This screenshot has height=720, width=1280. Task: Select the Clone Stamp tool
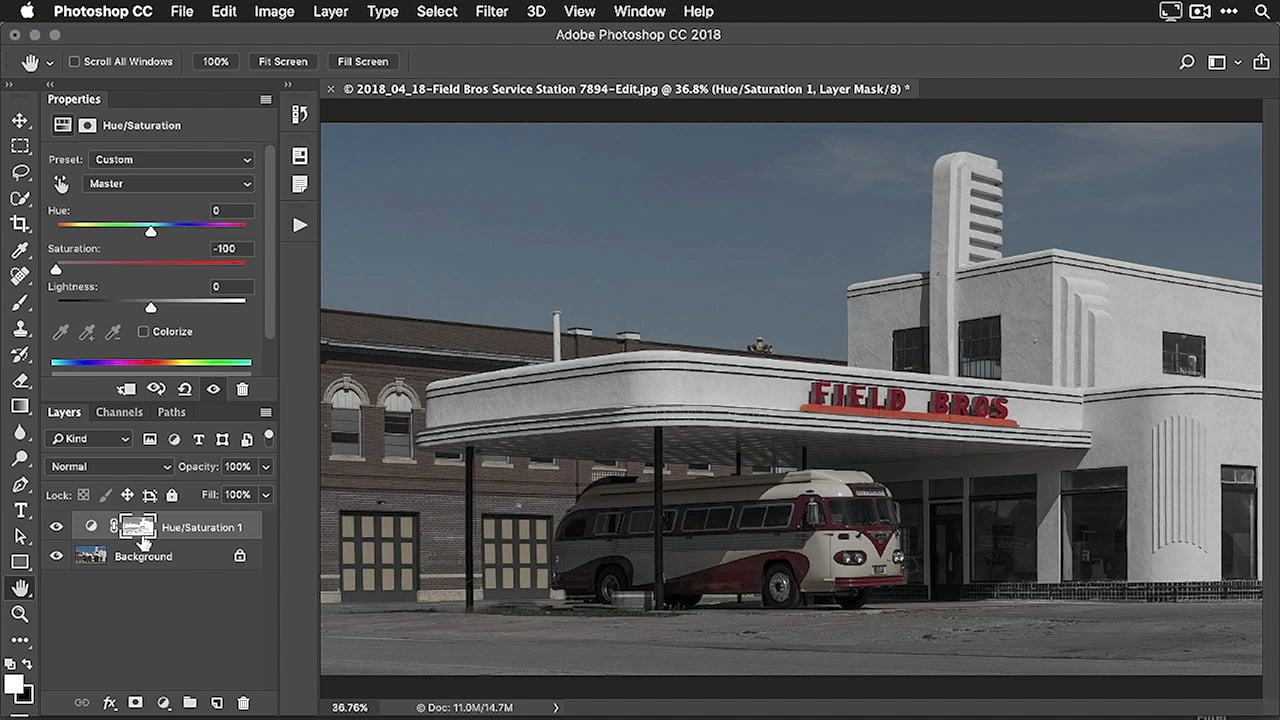(x=20, y=328)
